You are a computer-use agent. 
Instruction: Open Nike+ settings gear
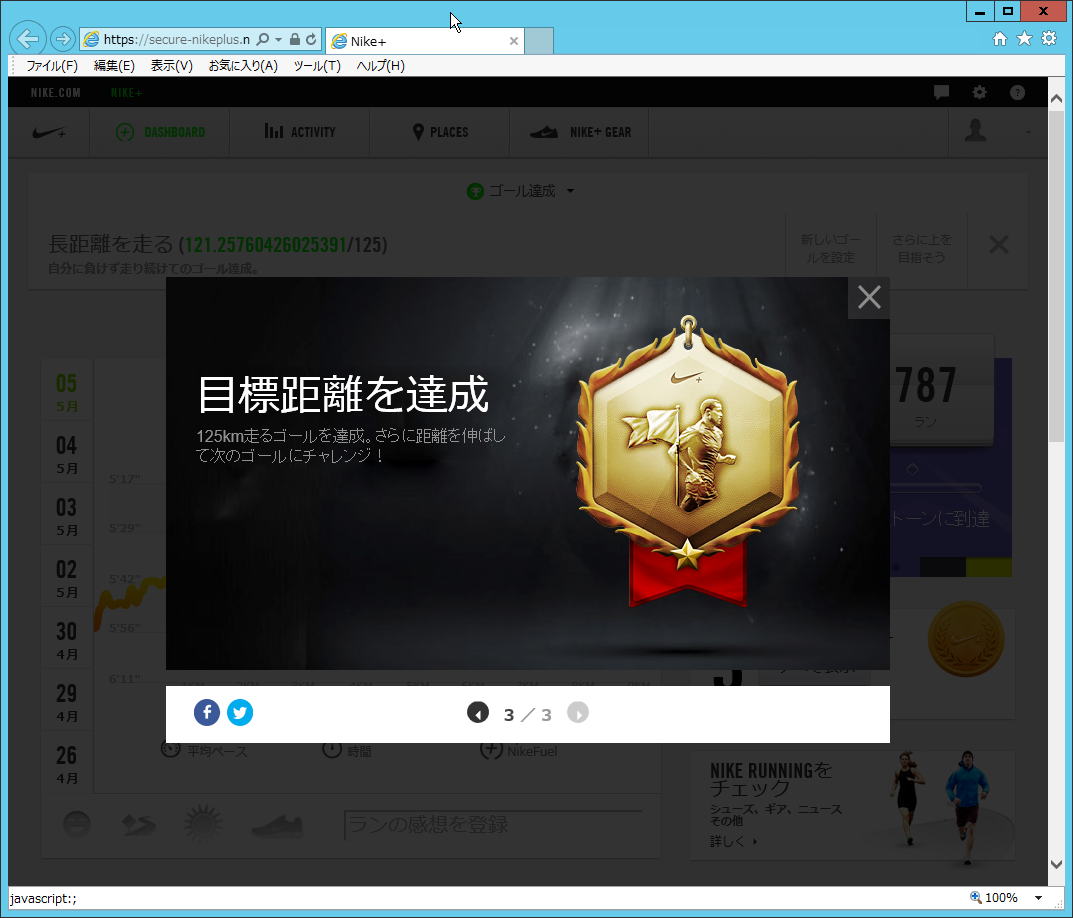[980, 92]
